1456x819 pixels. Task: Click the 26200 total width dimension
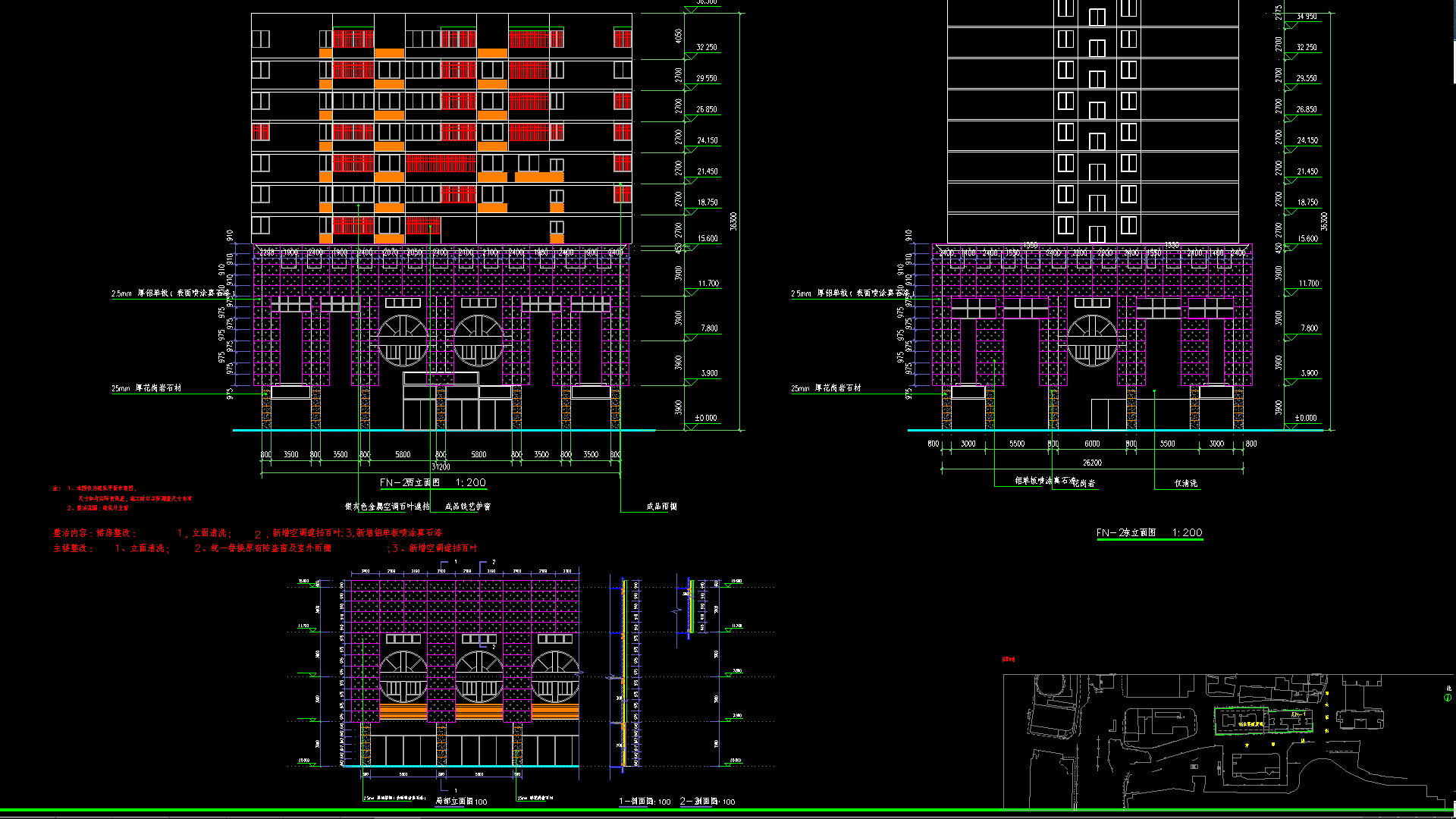click(1092, 463)
